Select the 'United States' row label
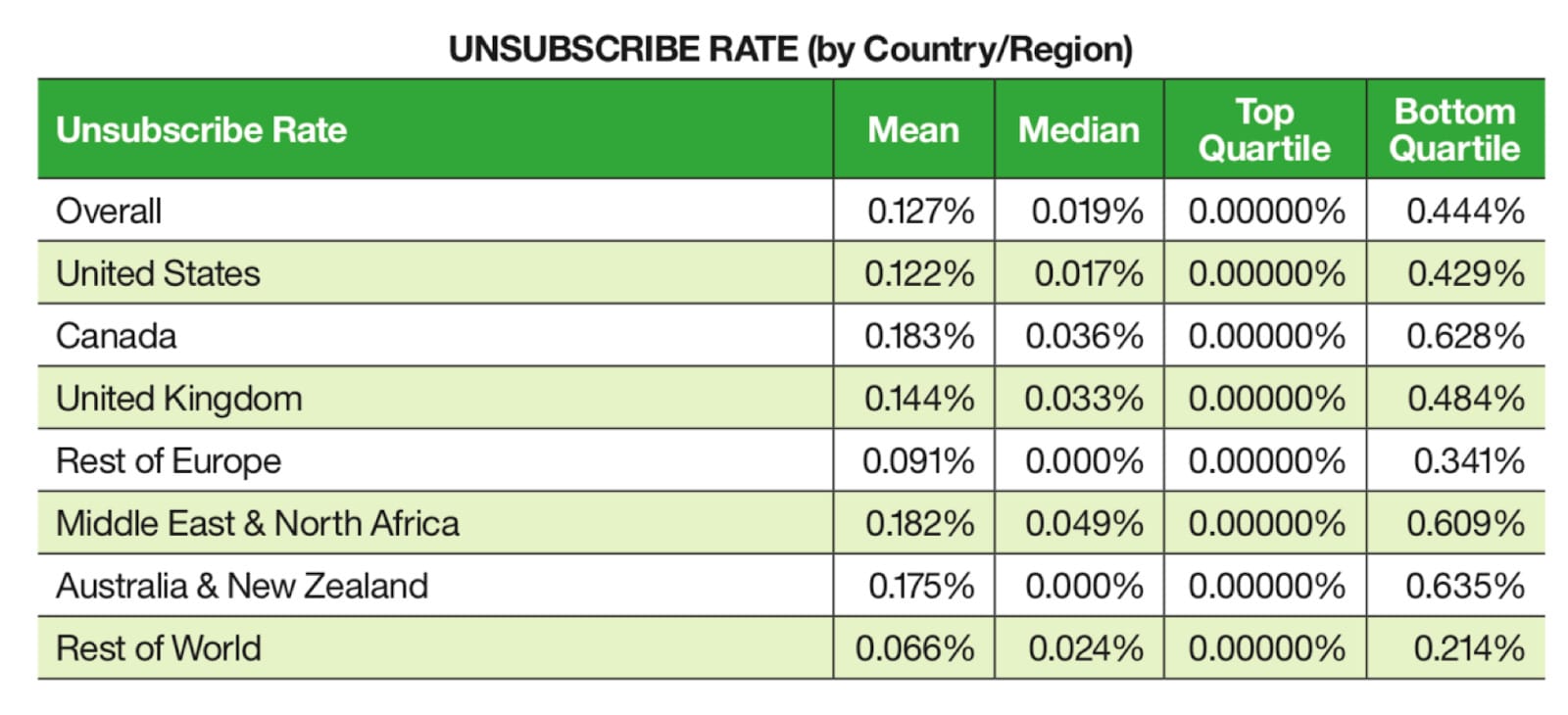The width and height of the screenshot is (1568, 715). pyautogui.click(x=158, y=273)
